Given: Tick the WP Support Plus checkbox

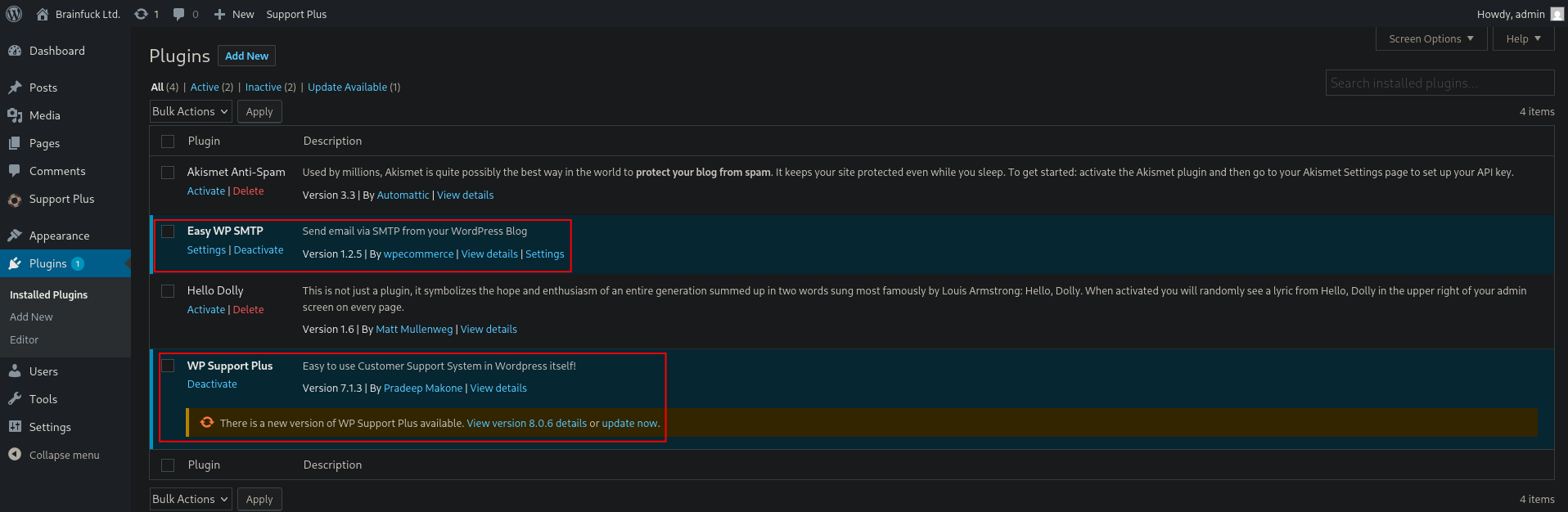Looking at the screenshot, I should (x=168, y=366).
